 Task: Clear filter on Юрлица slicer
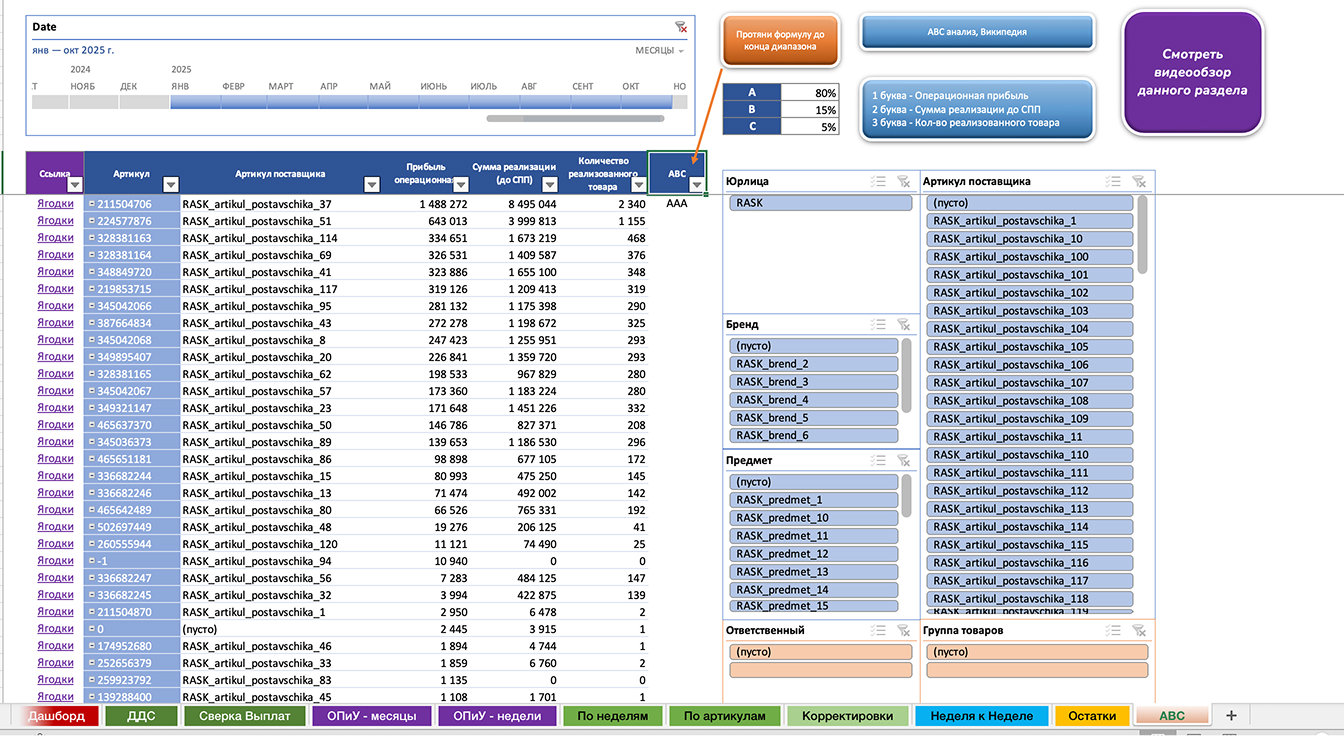pos(903,182)
